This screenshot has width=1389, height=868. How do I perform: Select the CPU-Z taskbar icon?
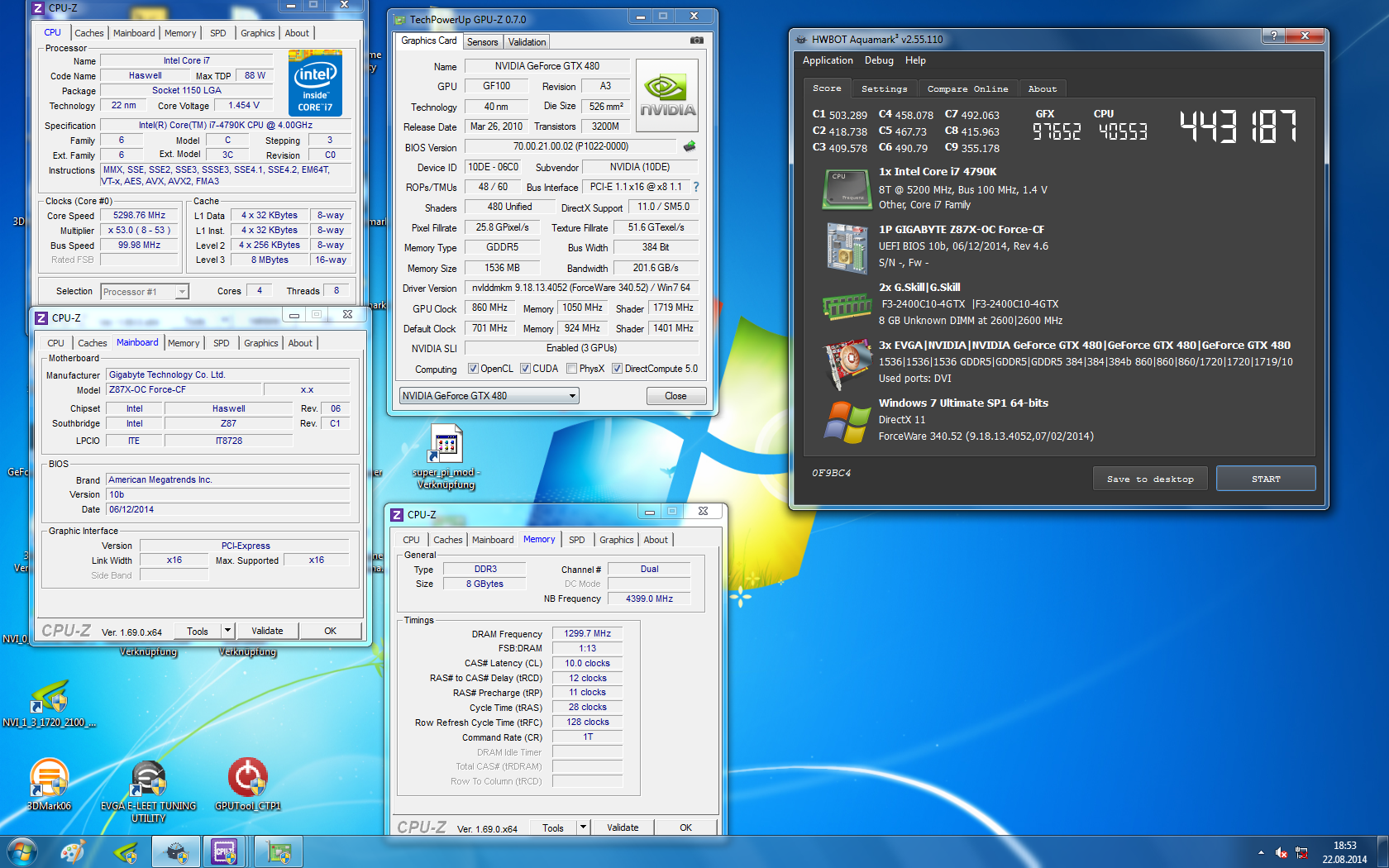coord(225,851)
